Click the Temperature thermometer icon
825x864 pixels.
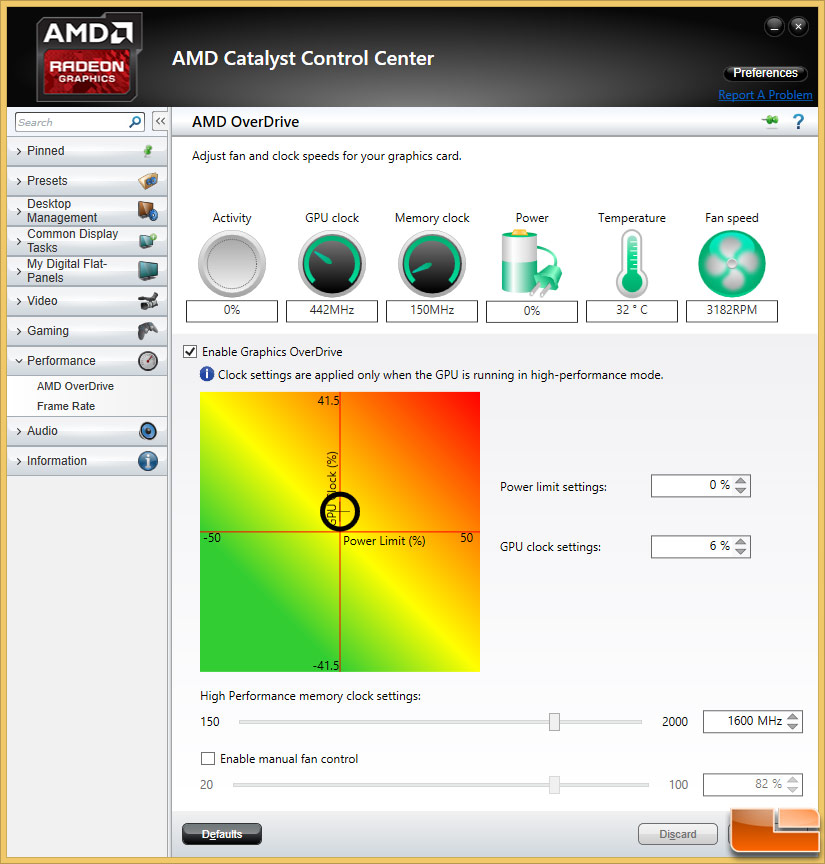point(632,263)
